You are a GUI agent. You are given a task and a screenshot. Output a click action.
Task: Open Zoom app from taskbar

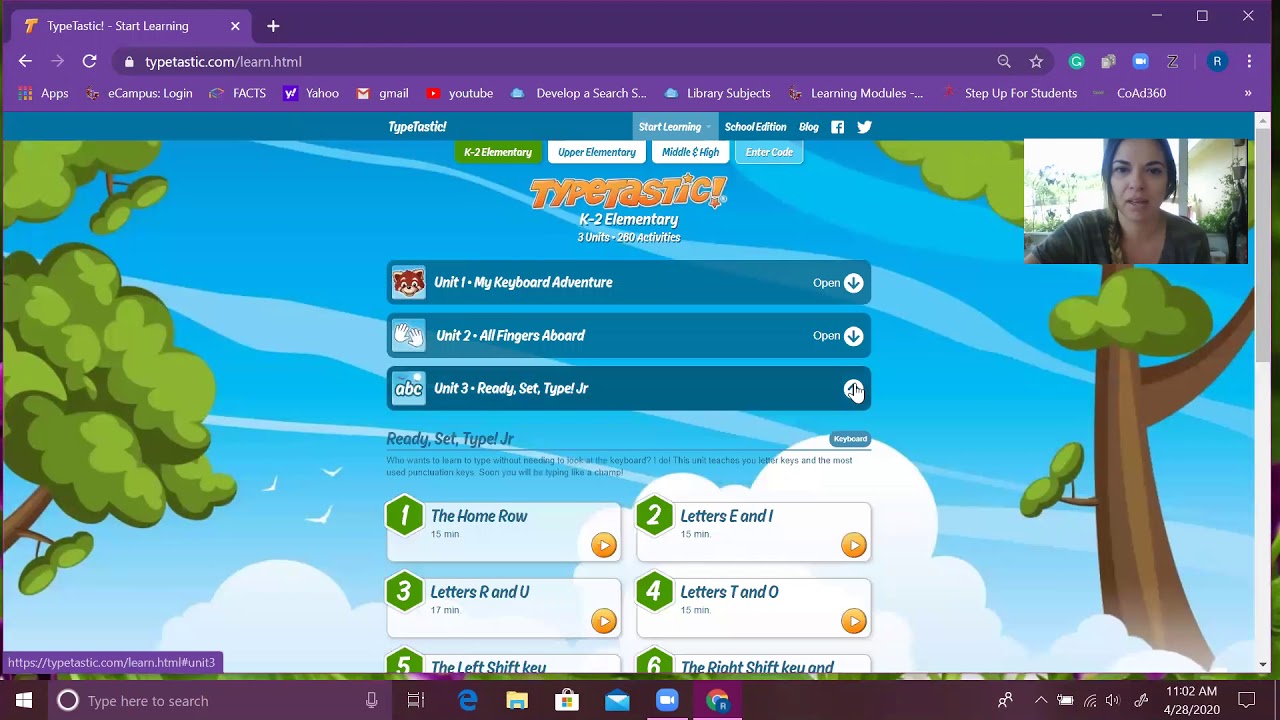coord(667,700)
